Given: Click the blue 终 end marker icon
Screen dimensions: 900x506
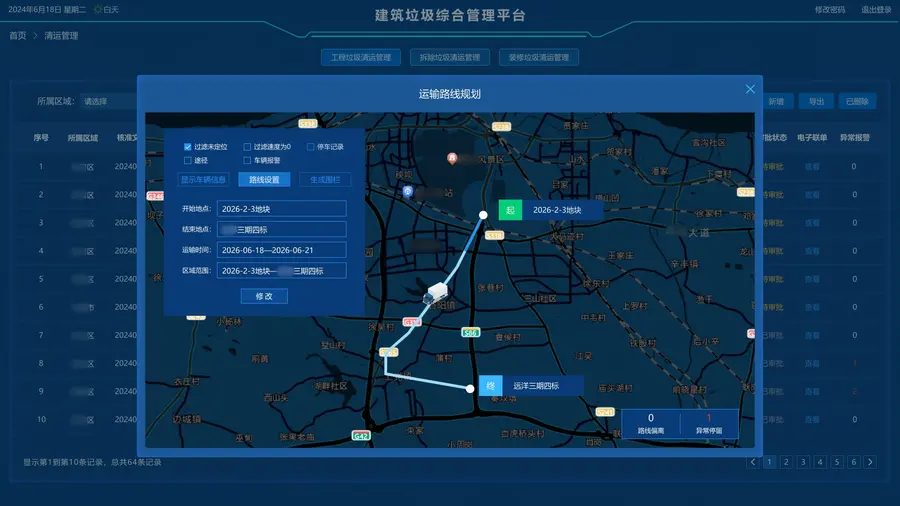Looking at the screenshot, I should [491, 386].
